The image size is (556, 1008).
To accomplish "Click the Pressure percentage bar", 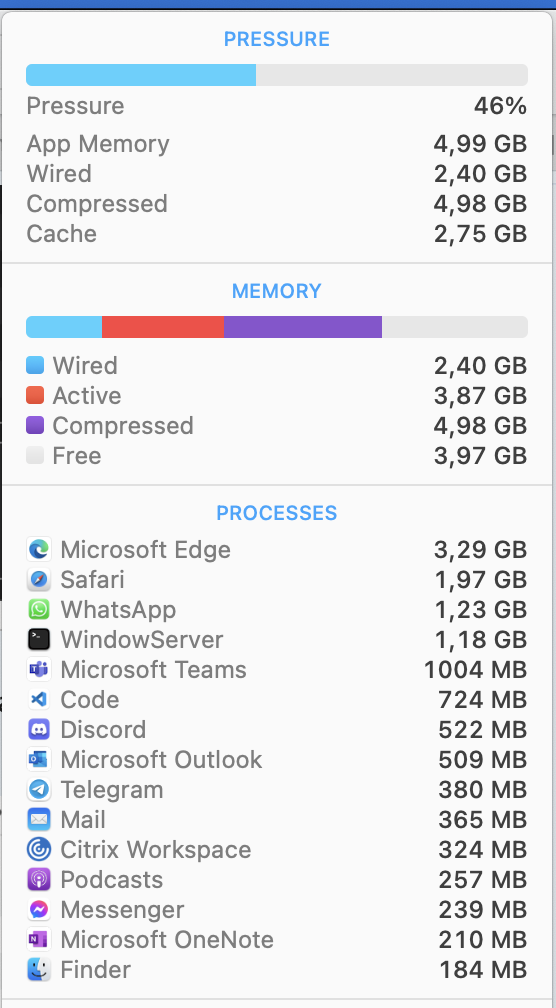I will pos(277,75).
